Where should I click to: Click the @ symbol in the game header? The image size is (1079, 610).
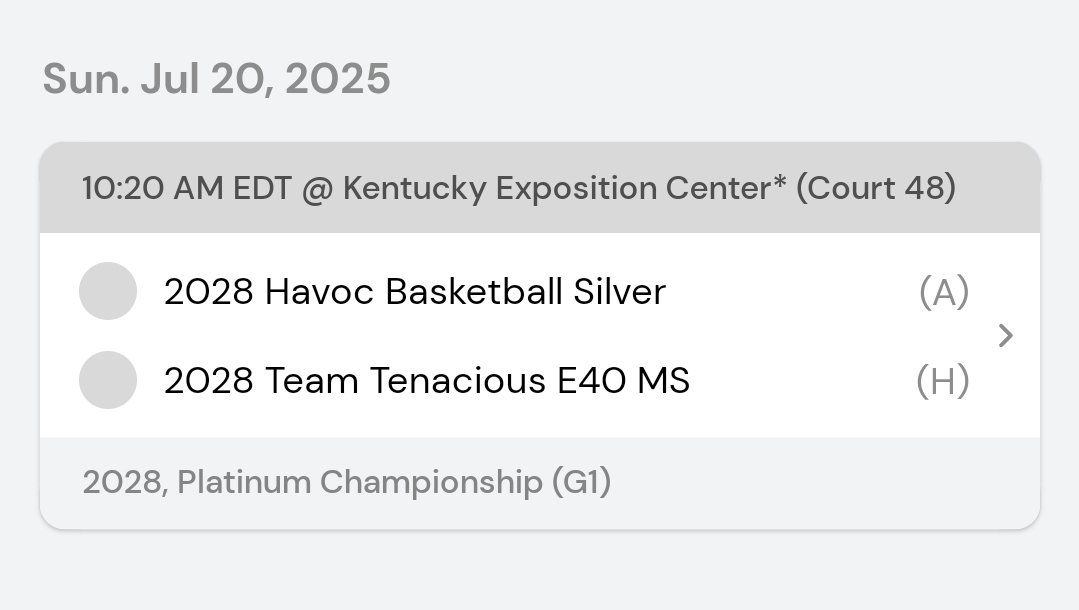314,188
